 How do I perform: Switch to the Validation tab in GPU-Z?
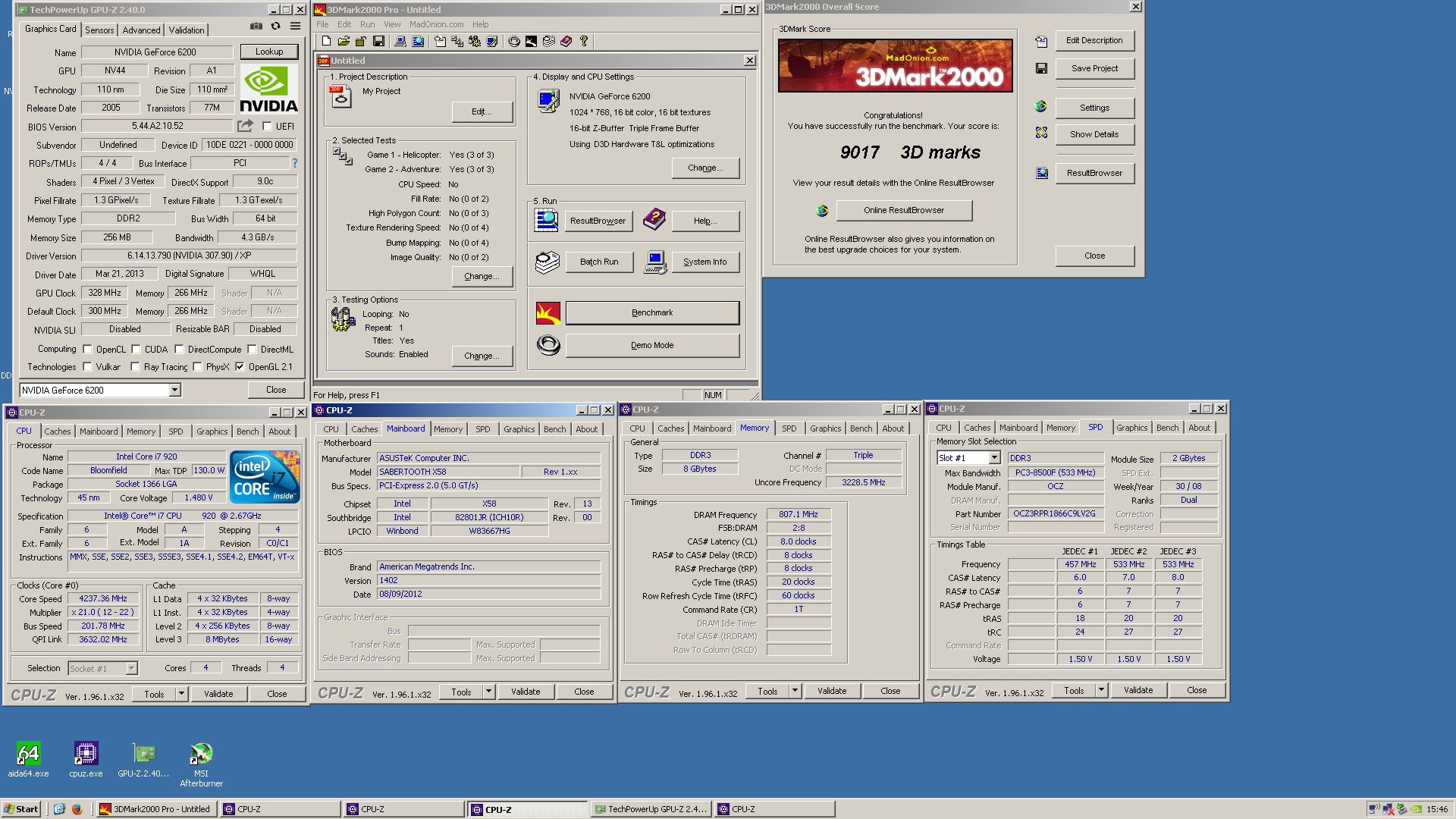point(187,30)
